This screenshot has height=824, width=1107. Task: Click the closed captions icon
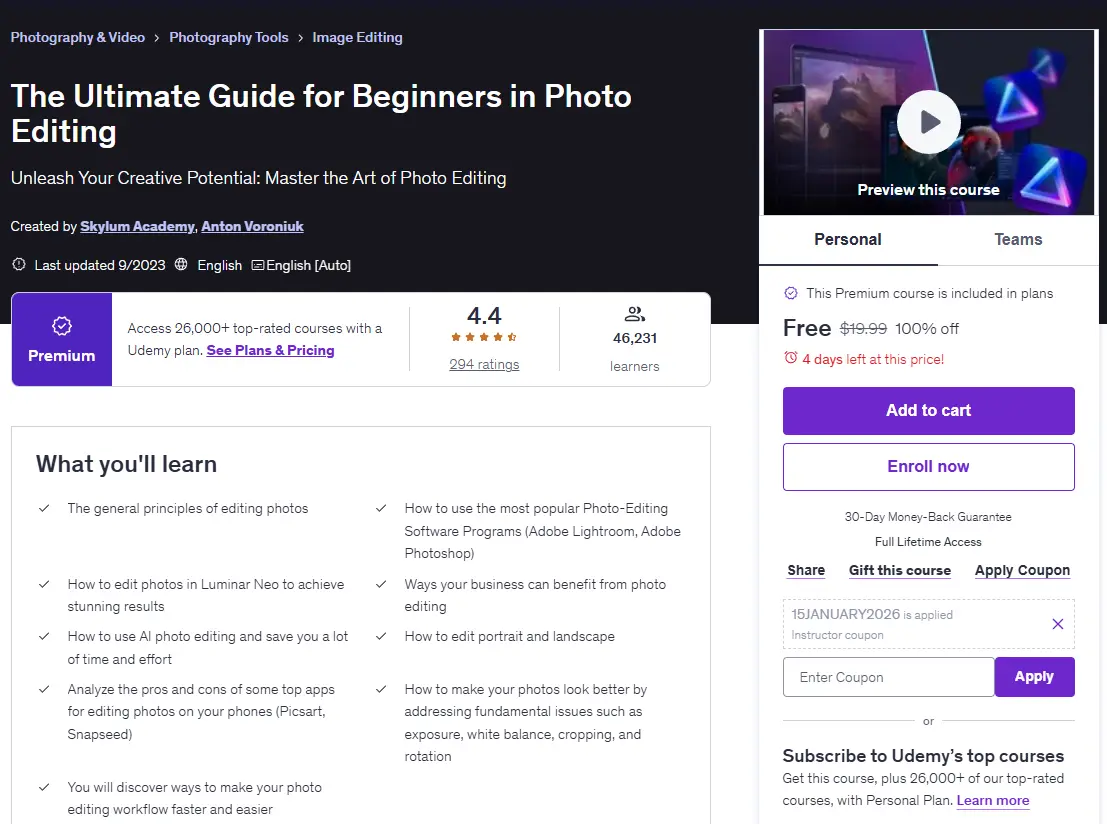[x=258, y=265]
